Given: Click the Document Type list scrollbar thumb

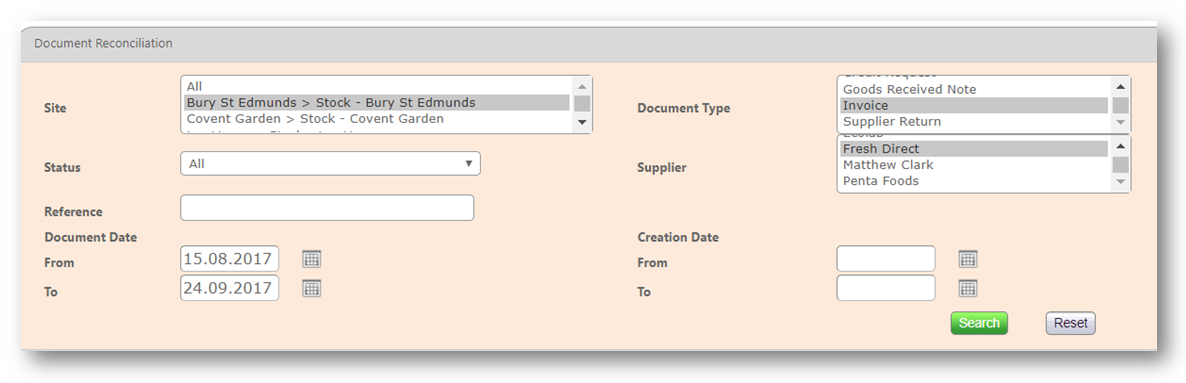Looking at the screenshot, I should [1120, 105].
